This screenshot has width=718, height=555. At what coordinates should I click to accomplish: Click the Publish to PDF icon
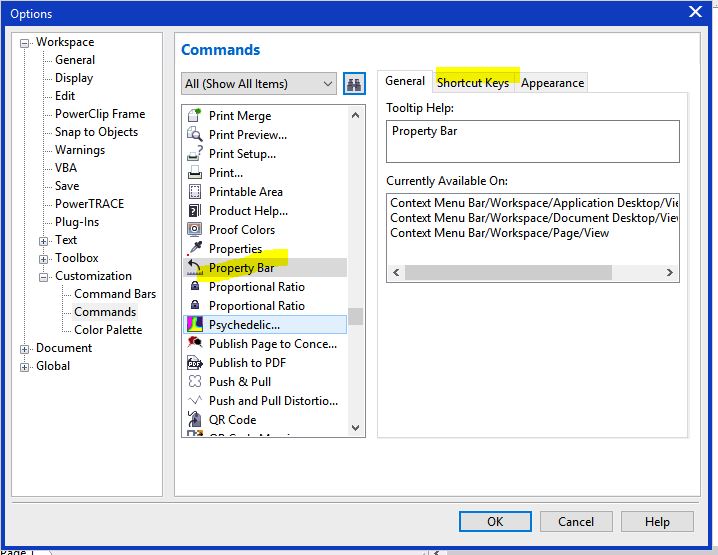[195, 362]
